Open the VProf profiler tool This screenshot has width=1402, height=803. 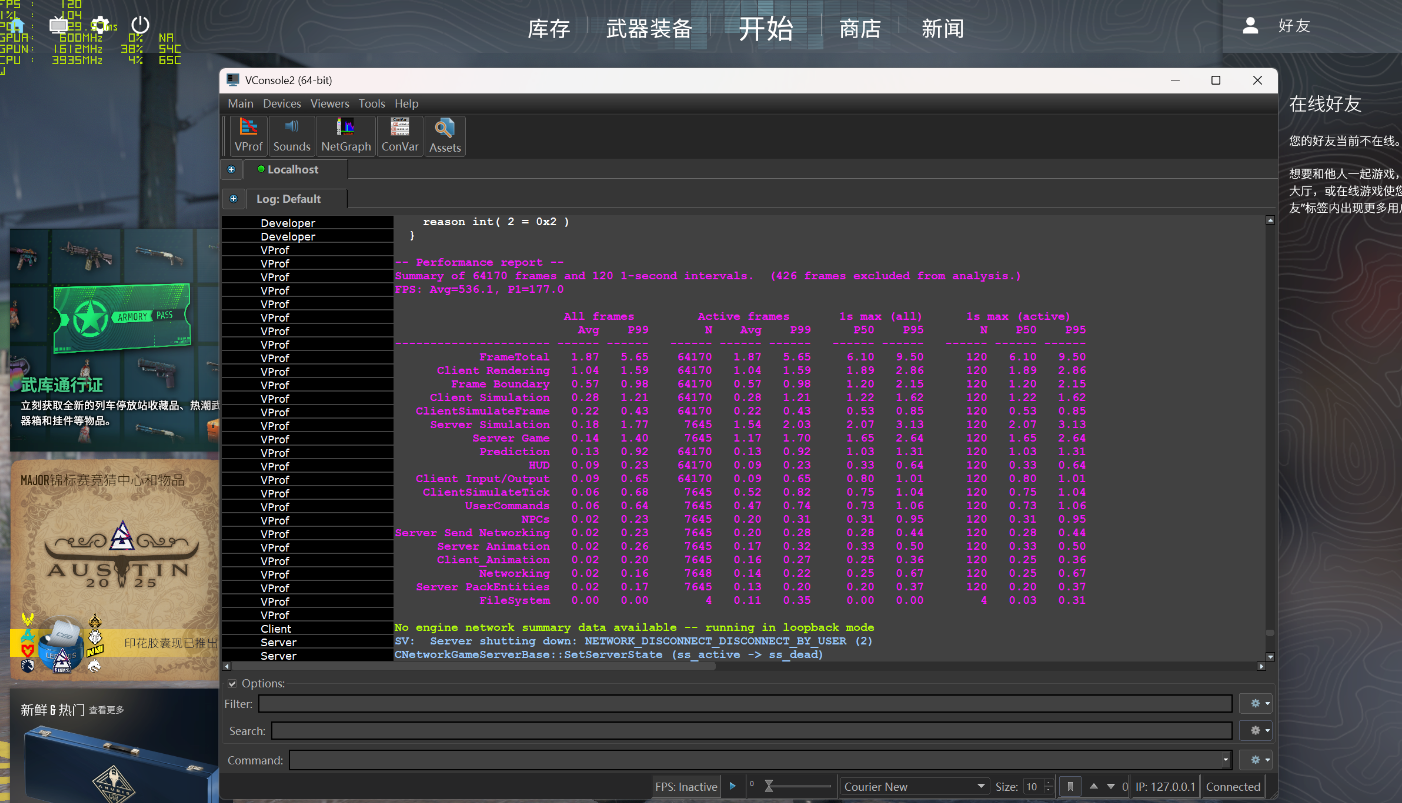[248, 135]
